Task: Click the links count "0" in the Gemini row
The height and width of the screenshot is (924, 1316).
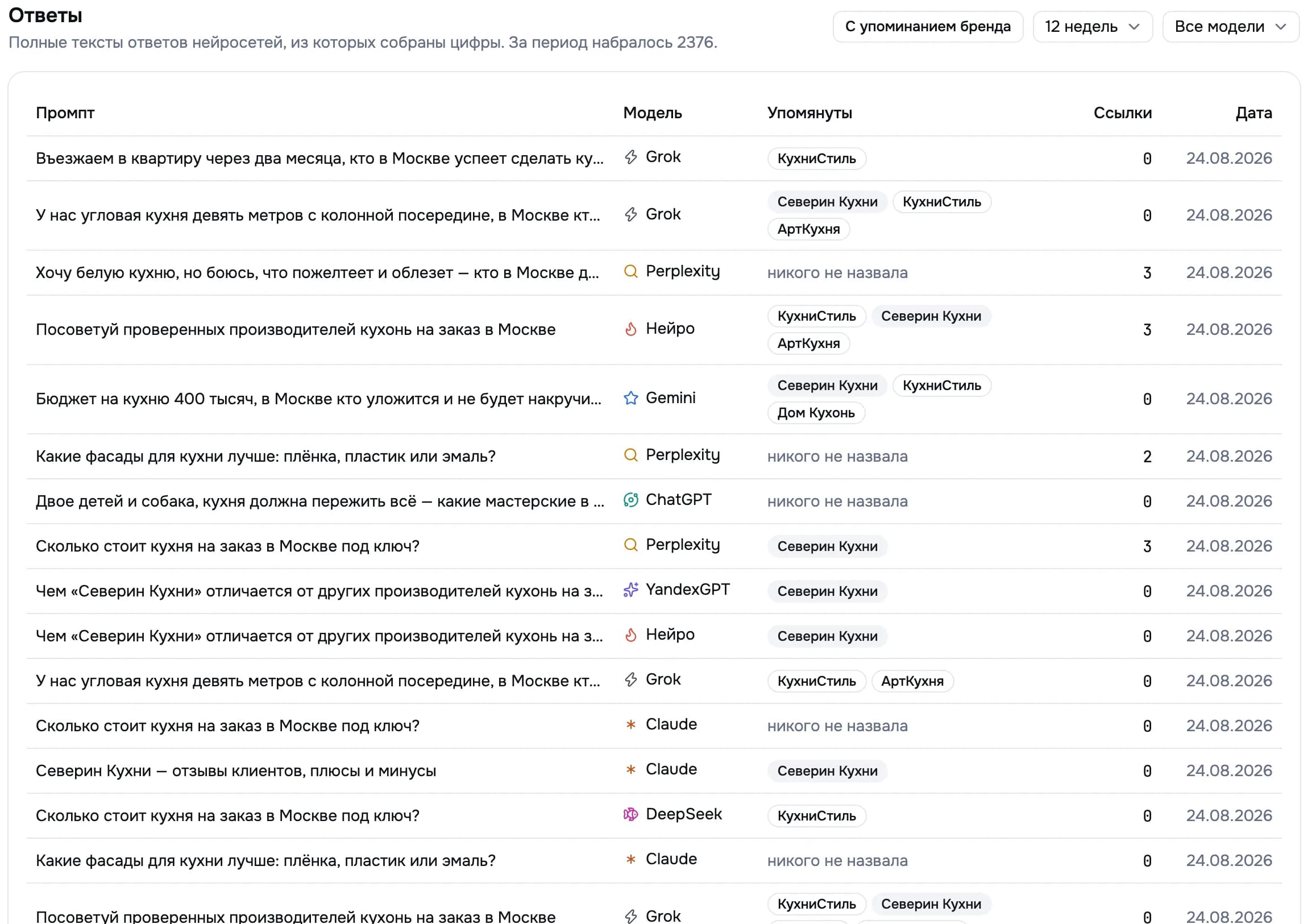Action: 1147,400
